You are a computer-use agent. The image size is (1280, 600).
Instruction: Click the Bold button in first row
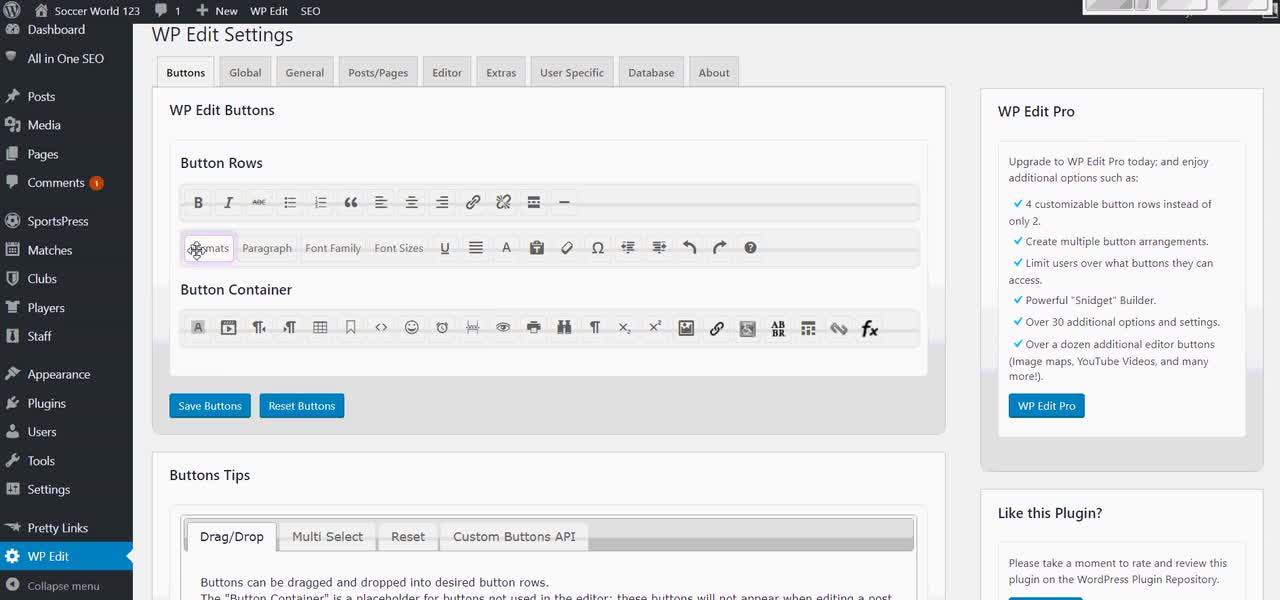click(198, 203)
